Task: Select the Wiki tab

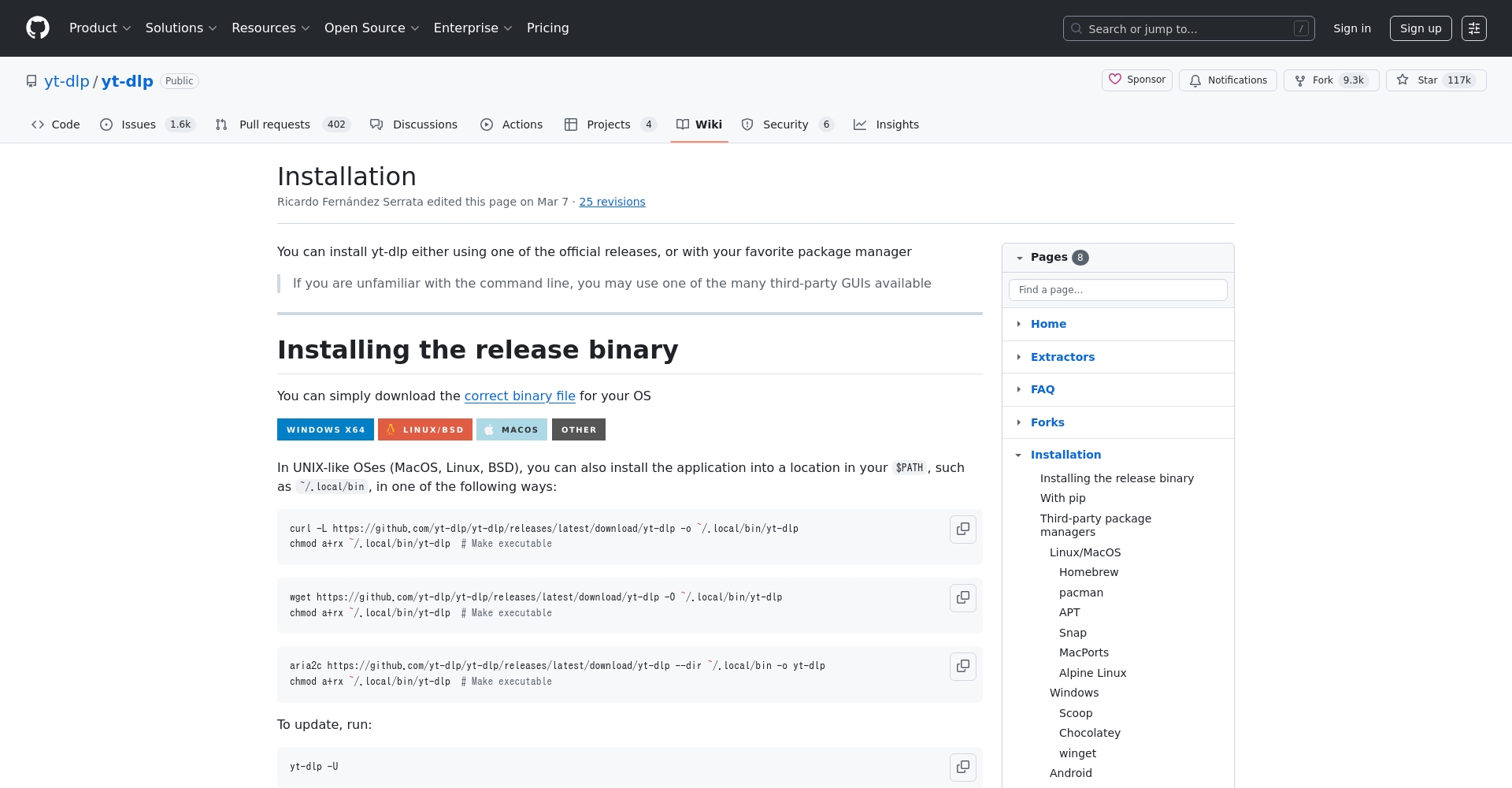Action: [x=699, y=125]
